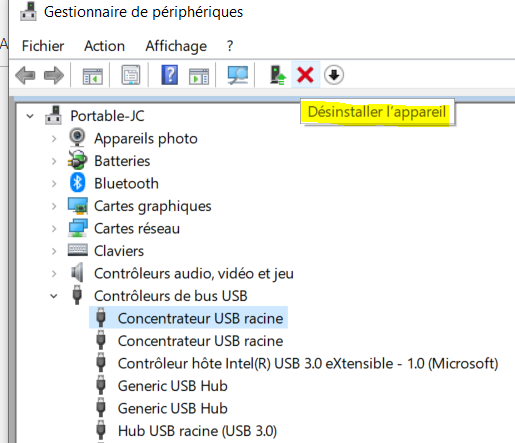Update the device driver with green arrow icon
Viewport: 515px width, 443px height.
click(x=277, y=75)
